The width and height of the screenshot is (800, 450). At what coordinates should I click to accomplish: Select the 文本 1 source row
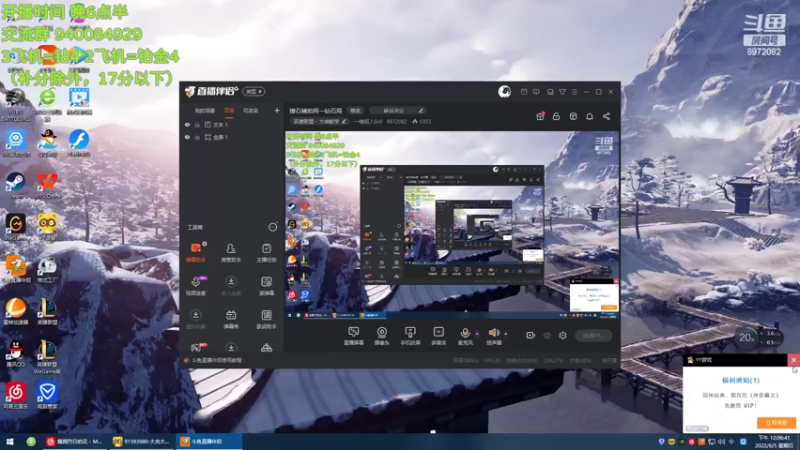click(232, 124)
